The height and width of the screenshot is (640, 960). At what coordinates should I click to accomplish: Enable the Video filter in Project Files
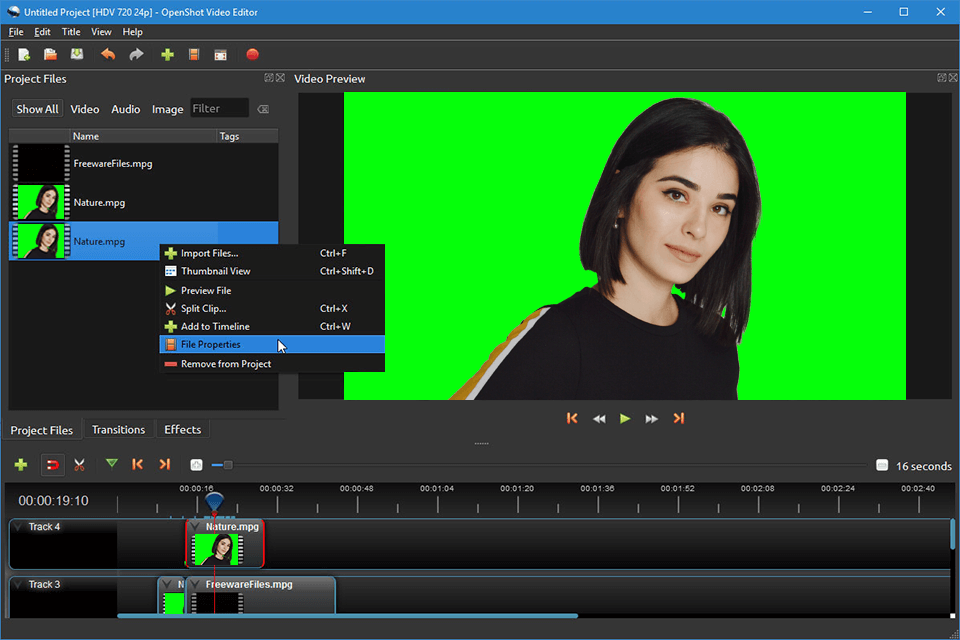(x=84, y=109)
